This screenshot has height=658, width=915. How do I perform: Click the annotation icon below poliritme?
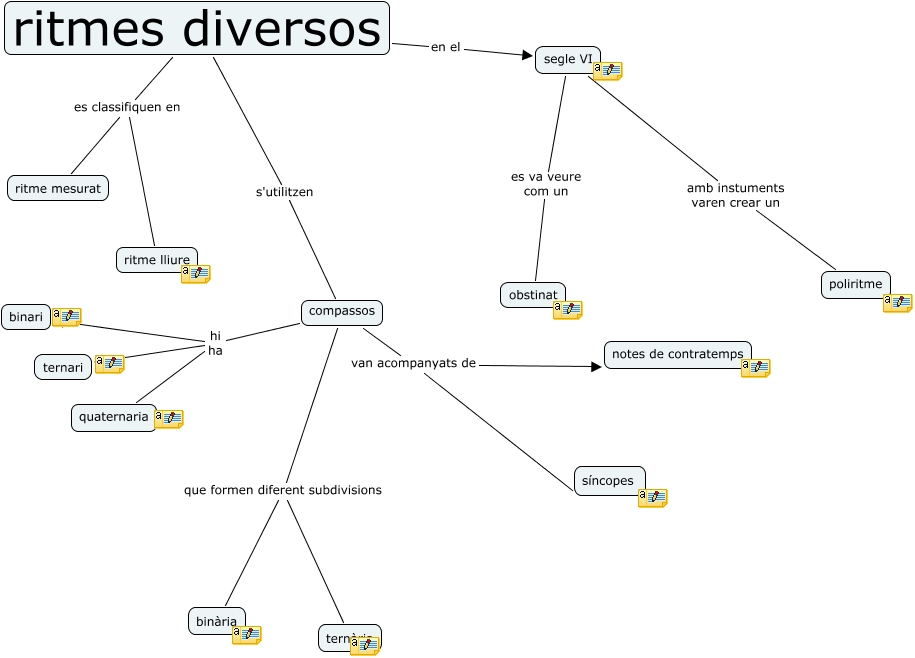[897, 303]
